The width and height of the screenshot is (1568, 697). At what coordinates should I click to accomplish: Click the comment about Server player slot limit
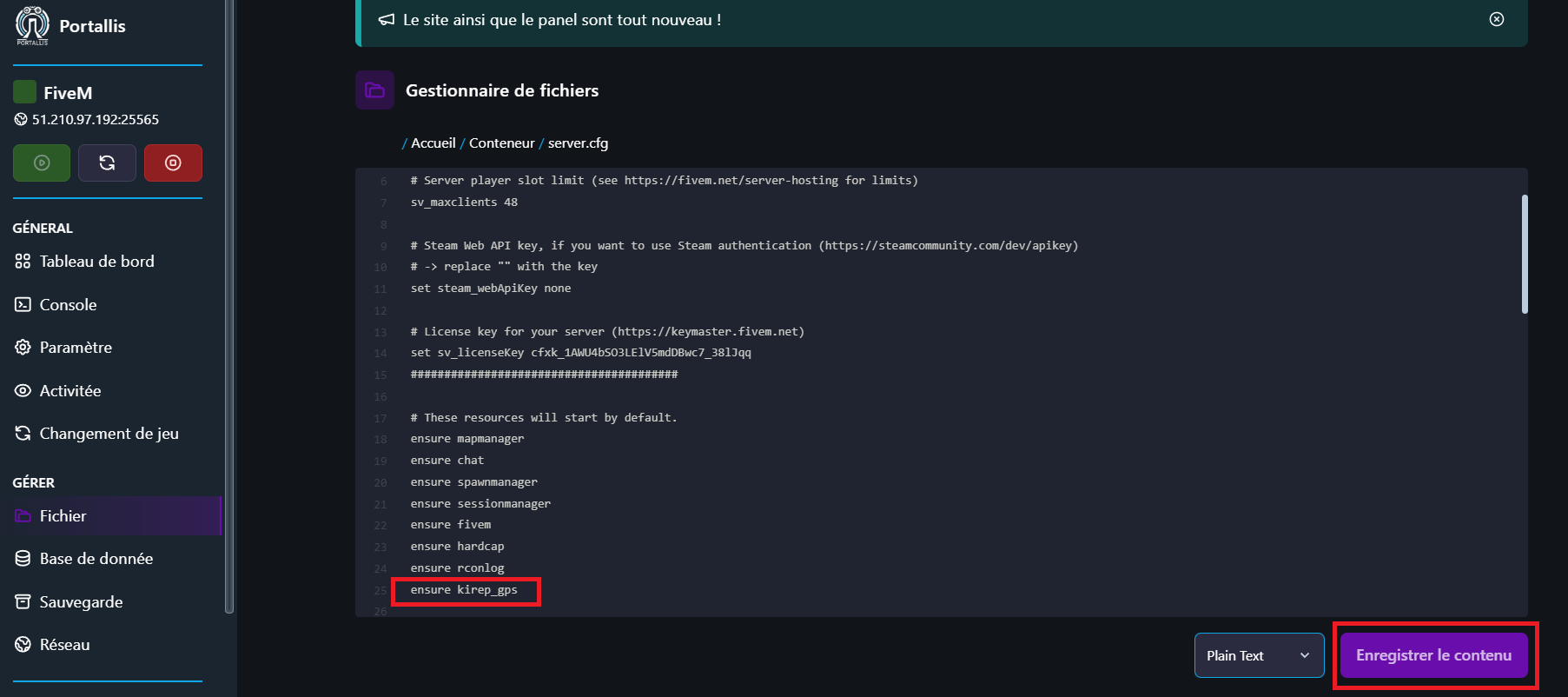(x=665, y=181)
